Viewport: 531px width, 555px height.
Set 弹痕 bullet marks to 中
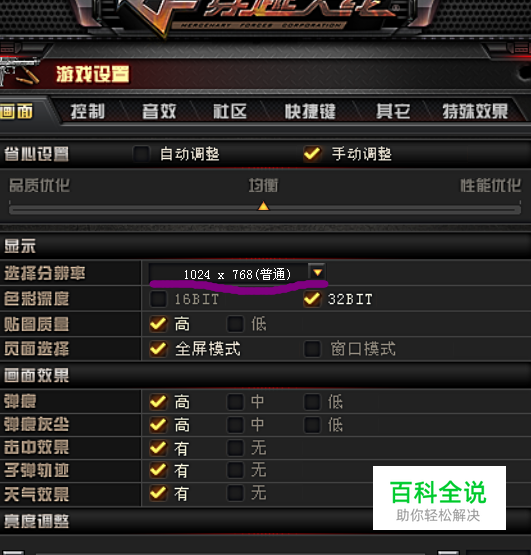click(235, 402)
